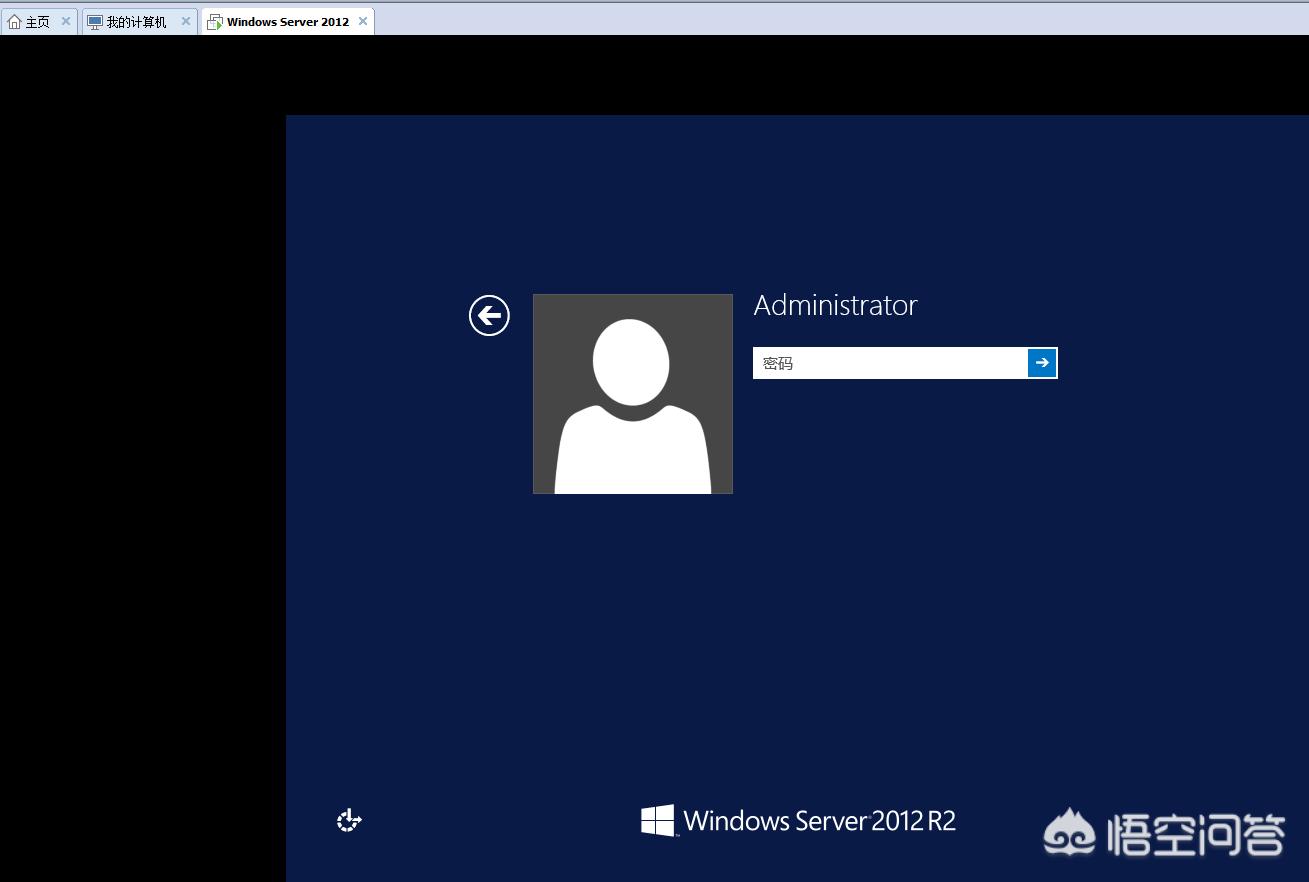The width and height of the screenshot is (1309, 882).
Task: Click the Windows Server 2012 R2 text
Action: tap(819, 821)
